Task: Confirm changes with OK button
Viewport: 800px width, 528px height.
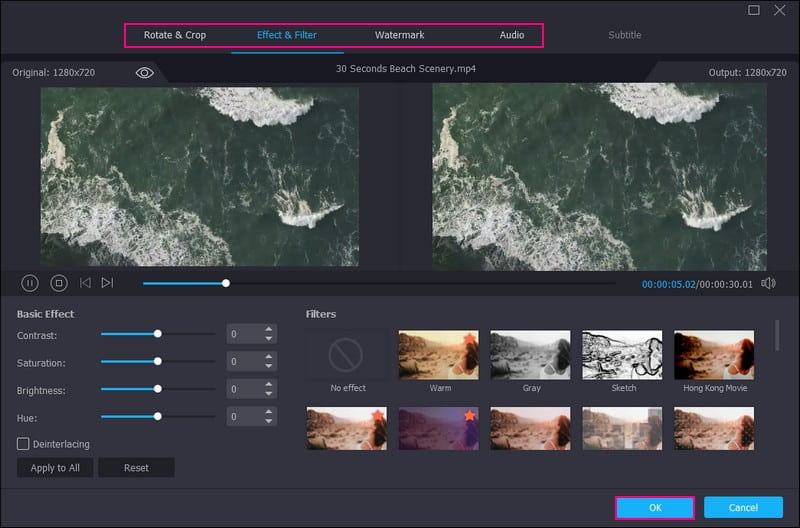Action: (x=655, y=508)
